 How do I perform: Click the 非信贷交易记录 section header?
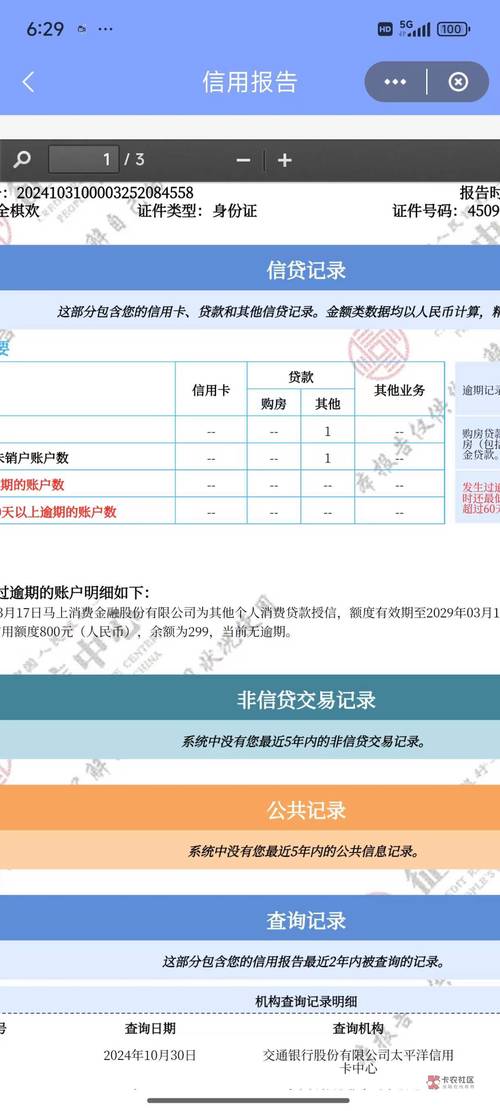306,700
